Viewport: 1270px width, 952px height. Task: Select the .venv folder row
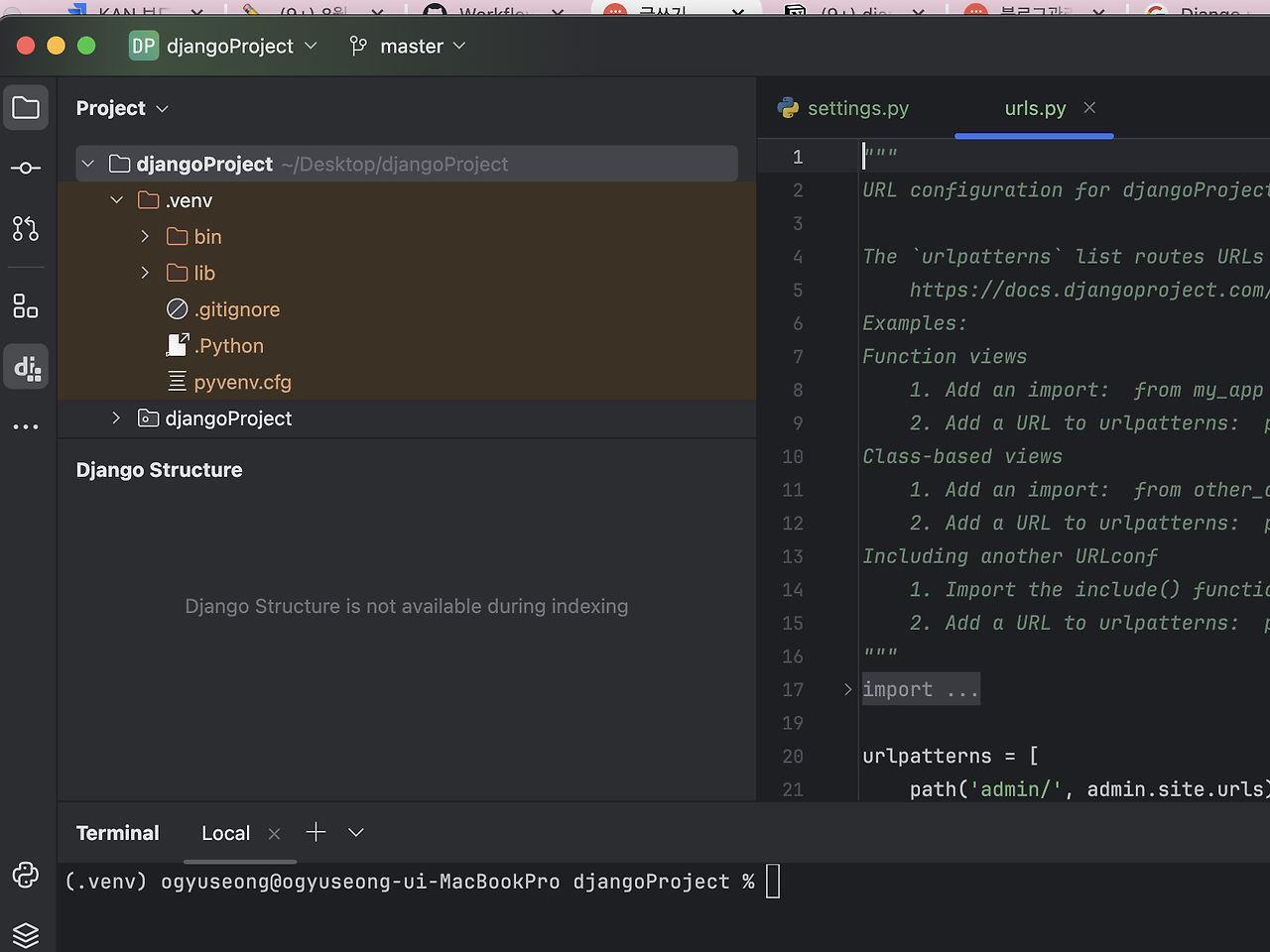(x=407, y=200)
